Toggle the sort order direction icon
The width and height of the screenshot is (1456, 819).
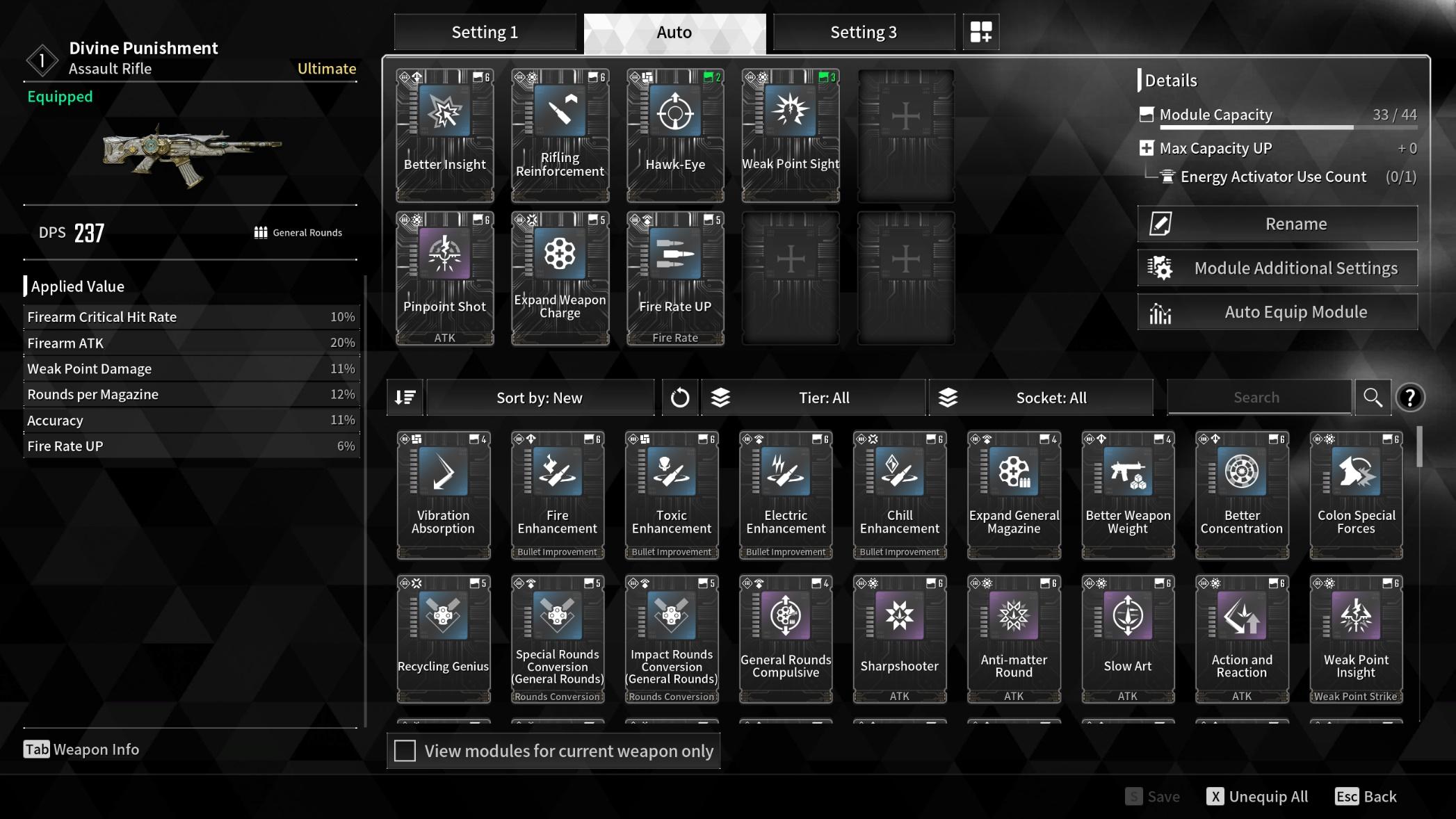coord(405,398)
